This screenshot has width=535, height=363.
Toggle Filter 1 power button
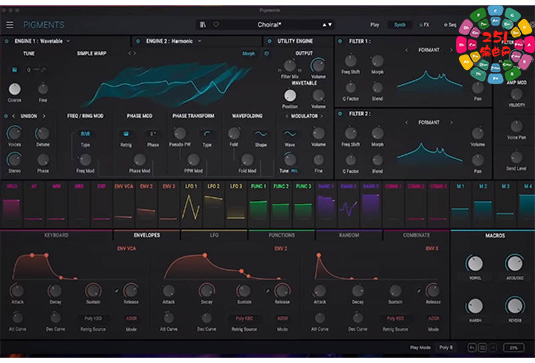pos(340,41)
